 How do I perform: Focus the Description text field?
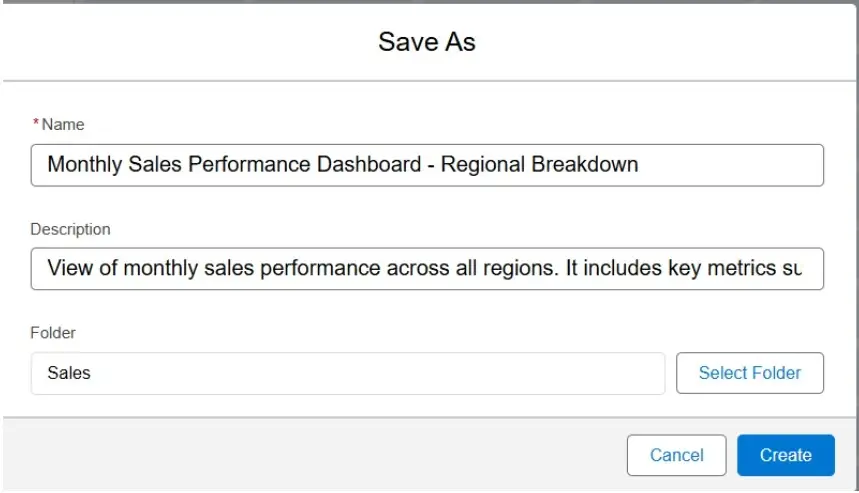coord(427,269)
